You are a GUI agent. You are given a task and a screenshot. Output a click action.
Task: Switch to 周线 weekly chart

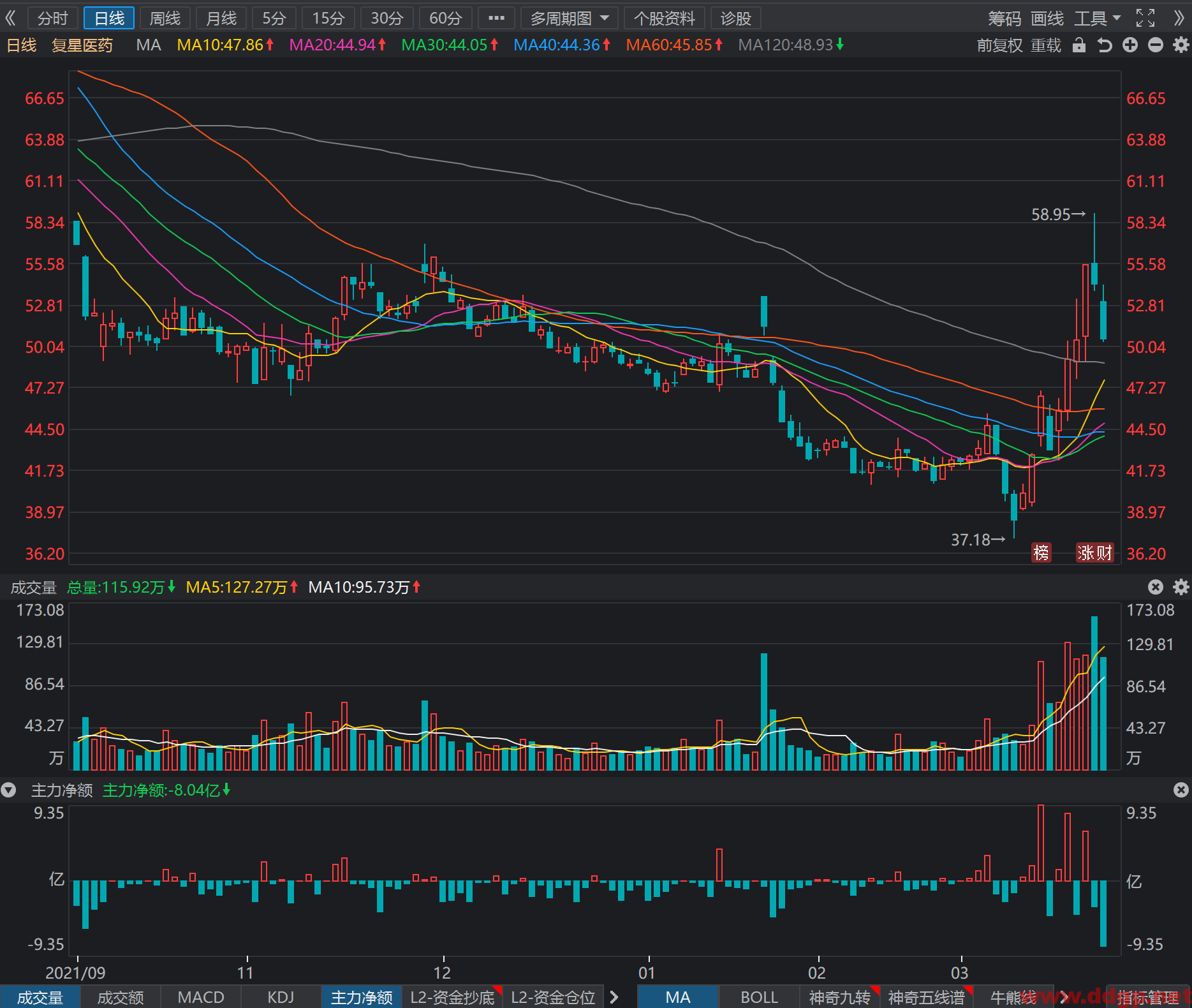(165, 18)
